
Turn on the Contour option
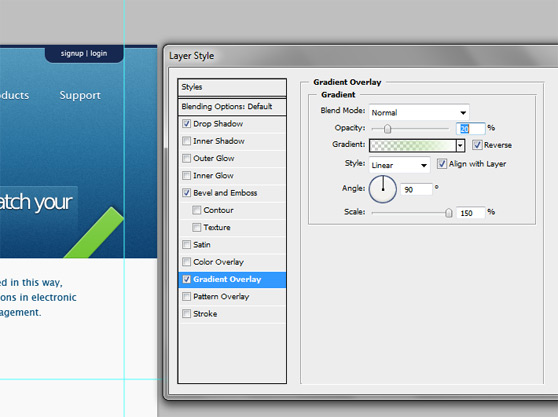[196, 210]
